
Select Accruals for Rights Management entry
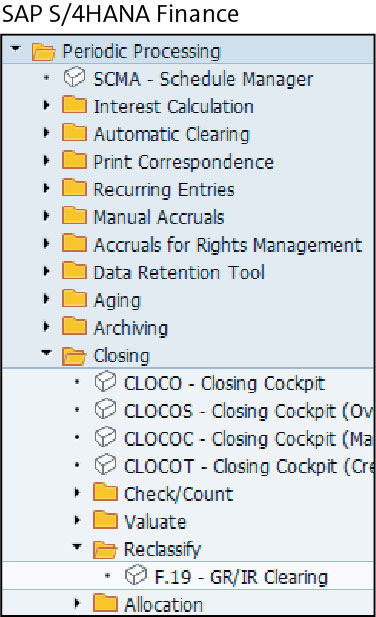(x=228, y=245)
